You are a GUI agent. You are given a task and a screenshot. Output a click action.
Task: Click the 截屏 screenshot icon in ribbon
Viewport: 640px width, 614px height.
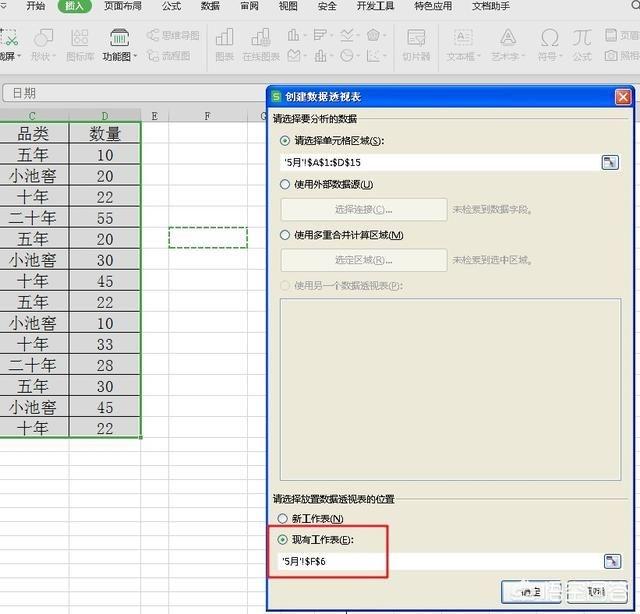[9, 38]
